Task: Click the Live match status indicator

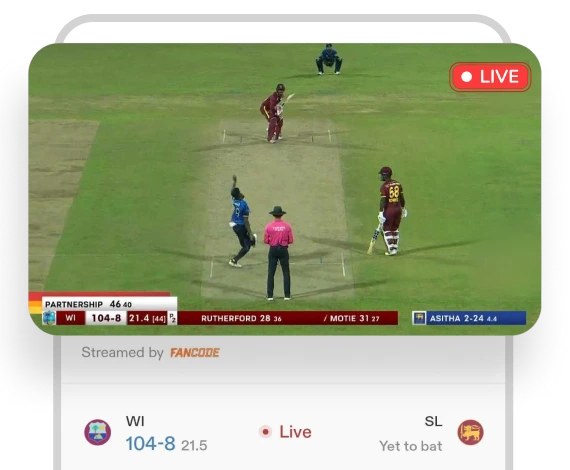Action: [285, 432]
